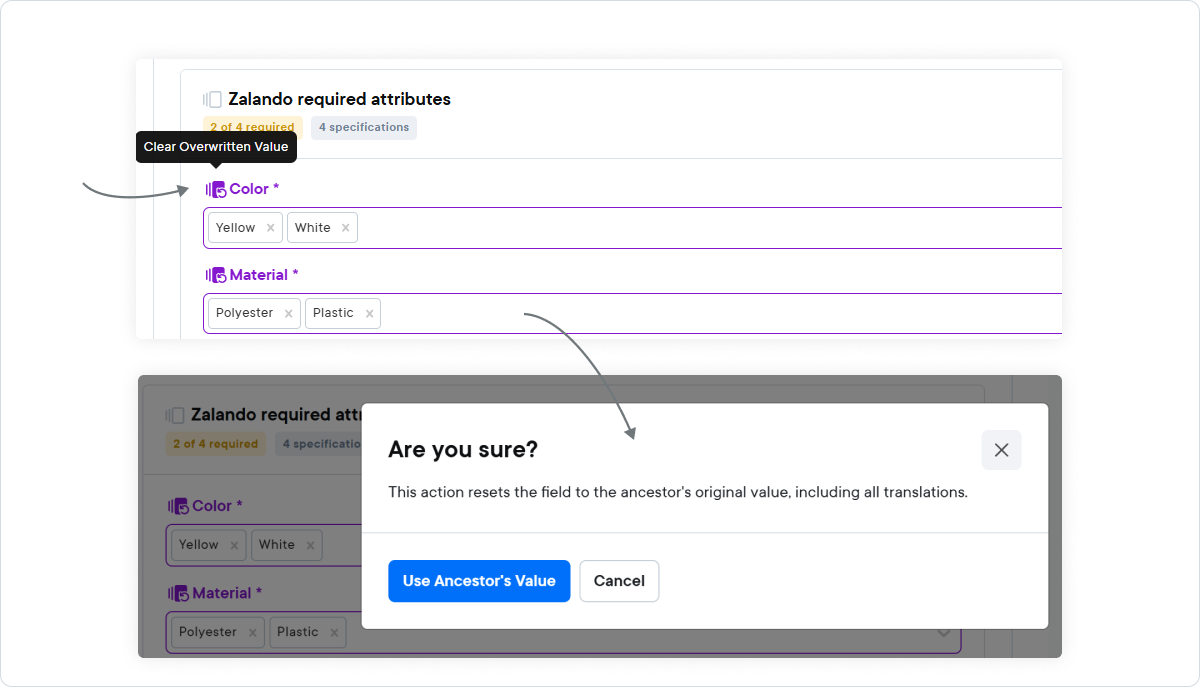This screenshot has height=687, width=1200.
Task: Remove White tag in dimmed panel behind dialog
Action: coord(310,546)
